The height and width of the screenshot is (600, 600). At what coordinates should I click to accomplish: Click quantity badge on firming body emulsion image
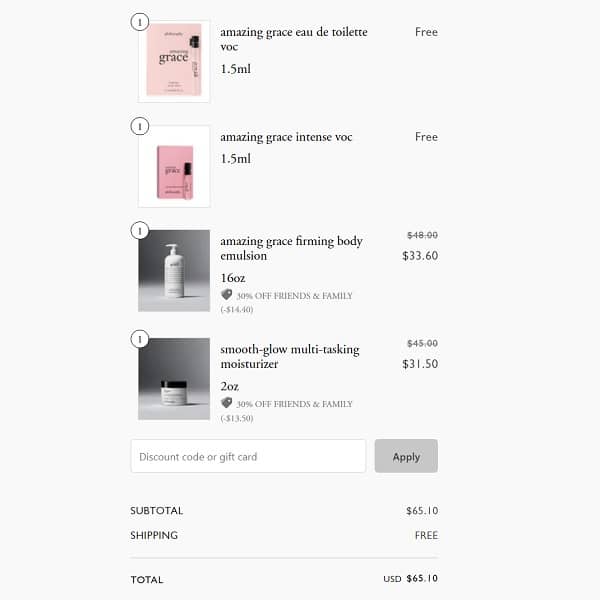click(x=140, y=231)
